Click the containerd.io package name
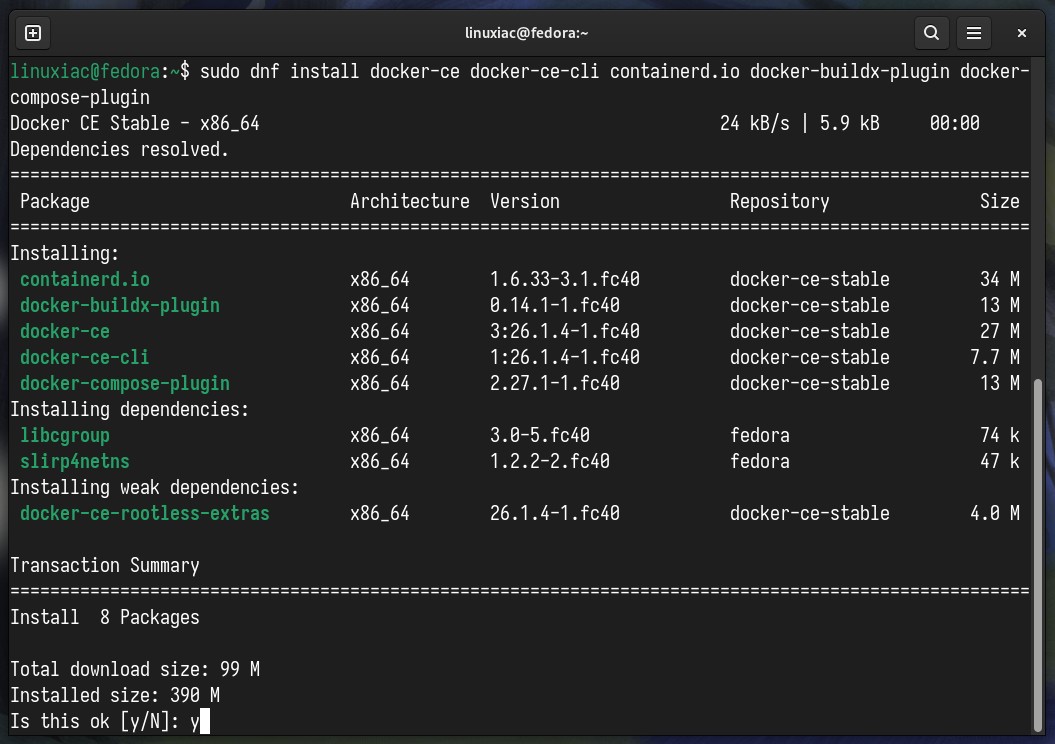The height and width of the screenshot is (744, 1055). [85, 279]
